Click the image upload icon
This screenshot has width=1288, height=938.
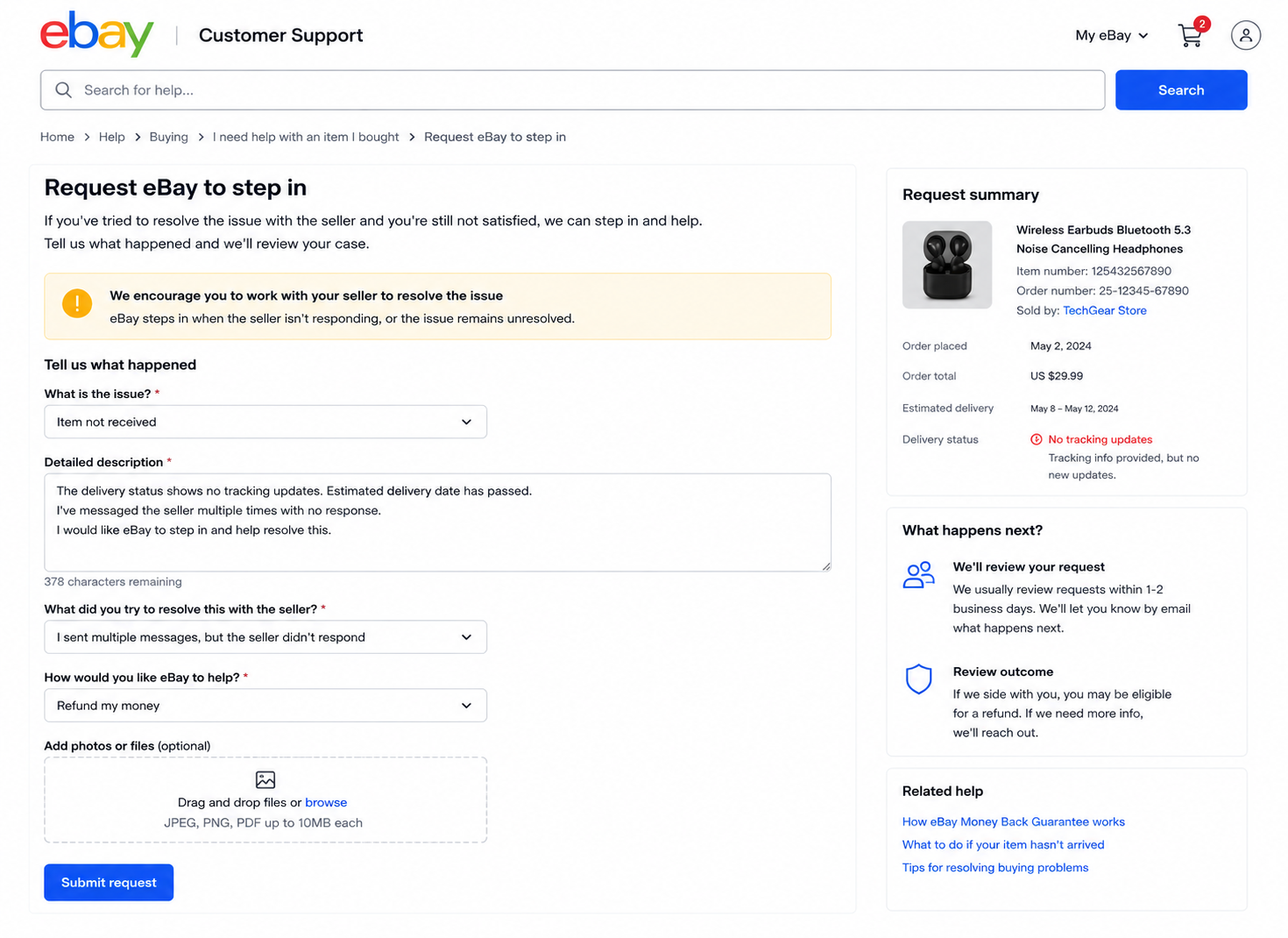pos(265,779)
